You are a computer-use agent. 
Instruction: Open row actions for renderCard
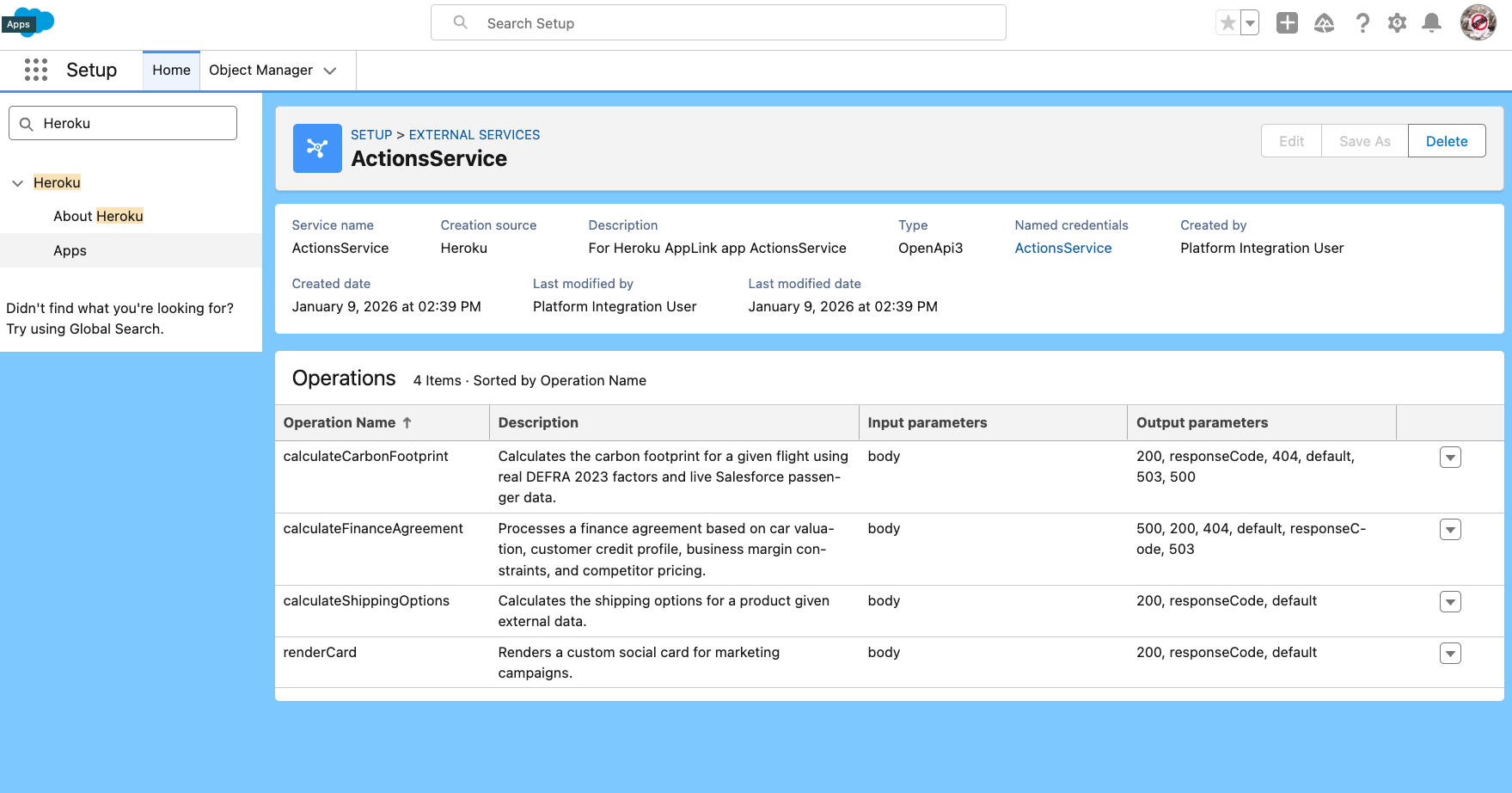coord(1450,654)
